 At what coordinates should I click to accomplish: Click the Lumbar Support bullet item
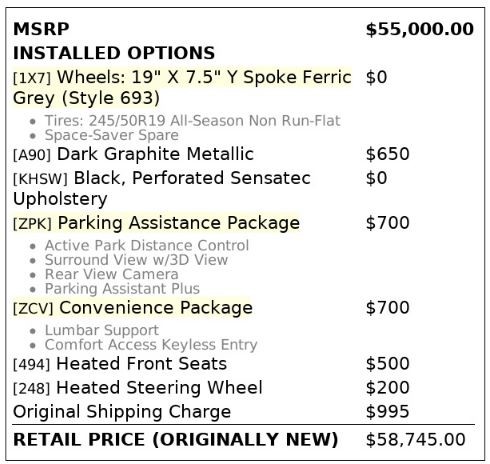click(x=102, y=330)
